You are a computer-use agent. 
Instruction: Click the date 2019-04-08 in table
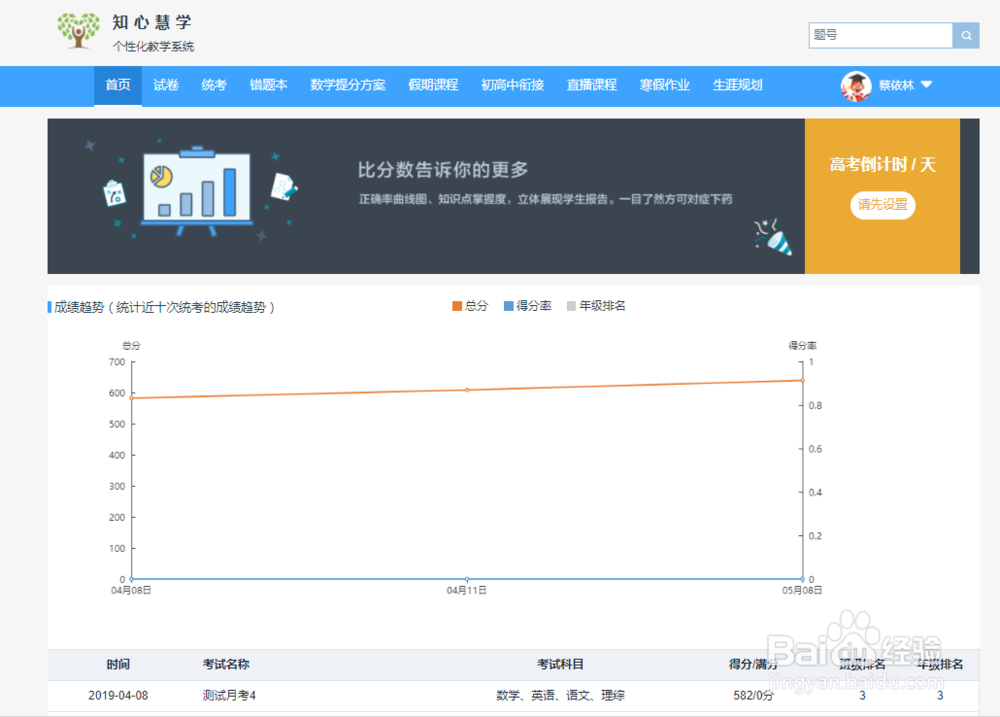(118, 695)
